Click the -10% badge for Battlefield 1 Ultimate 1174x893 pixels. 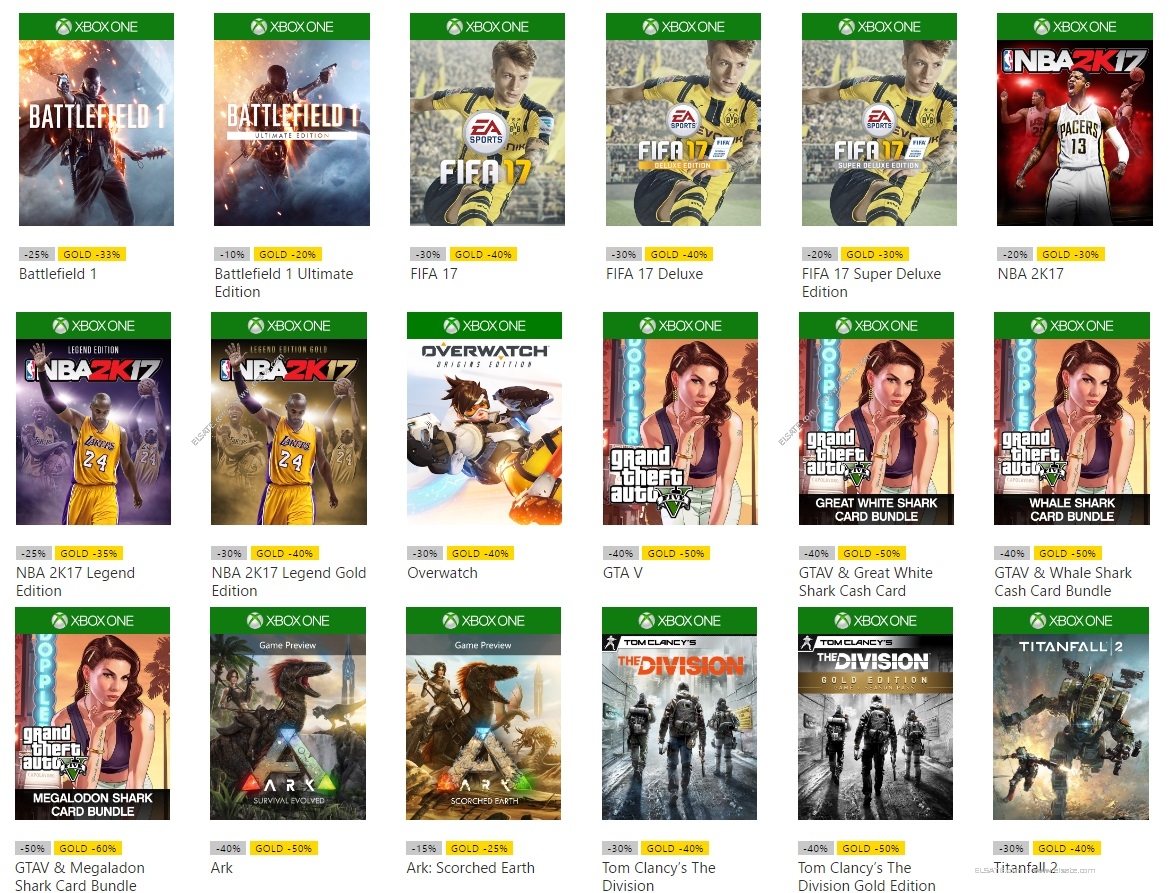point(231,255)
